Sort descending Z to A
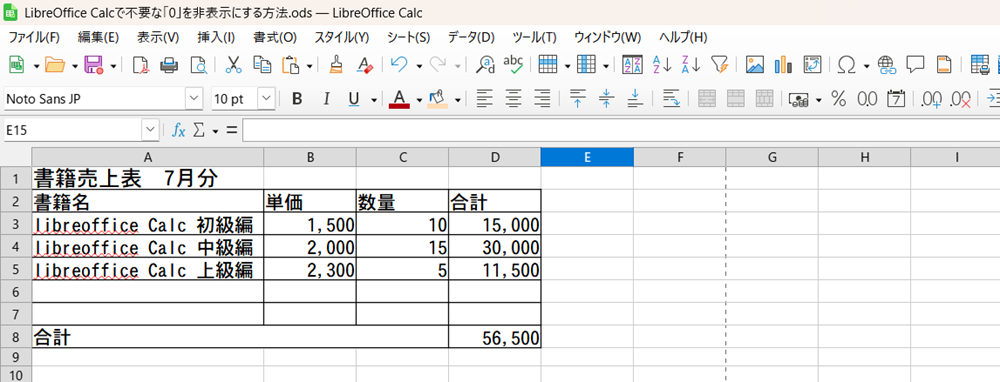 click(x=691, y=64)
